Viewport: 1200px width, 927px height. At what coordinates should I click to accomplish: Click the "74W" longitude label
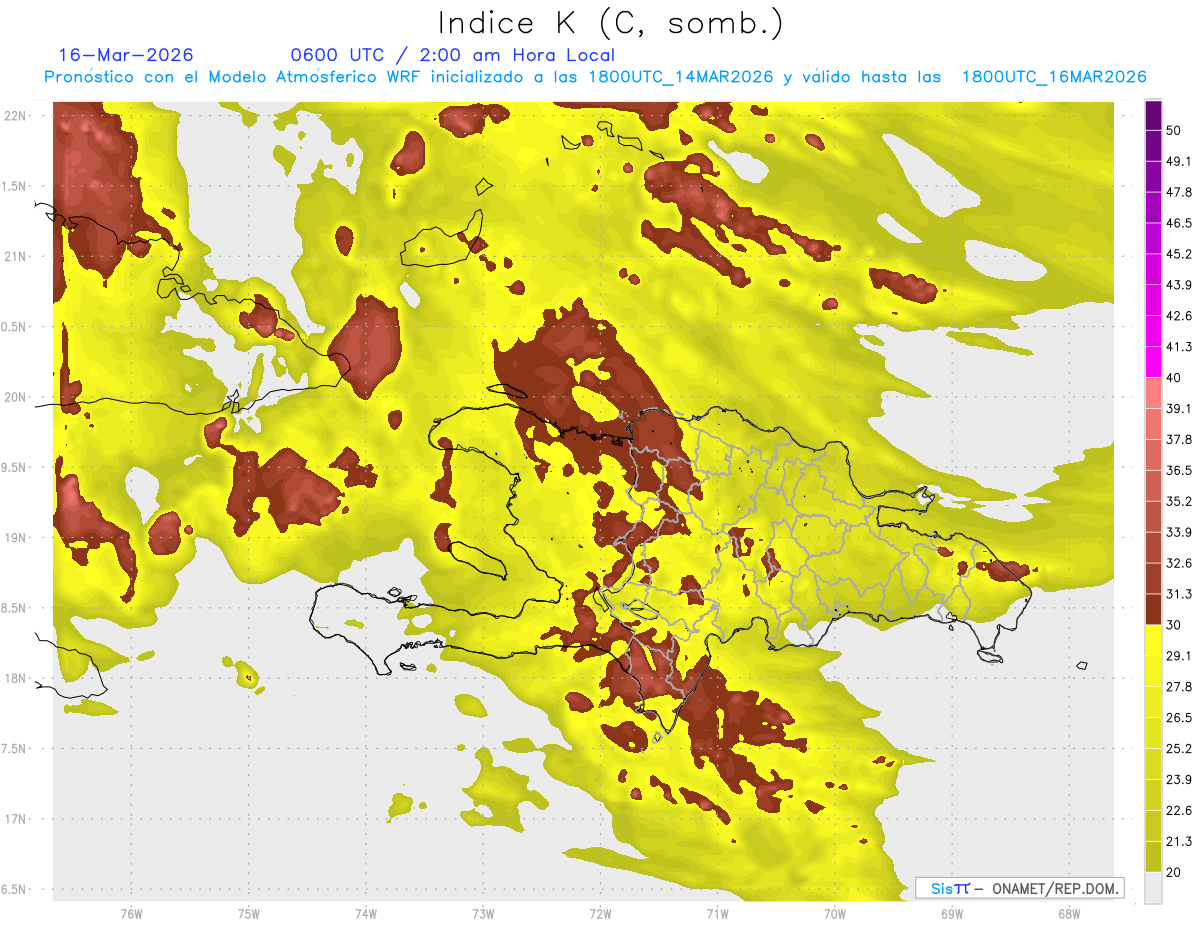click(x=365, y=913)
